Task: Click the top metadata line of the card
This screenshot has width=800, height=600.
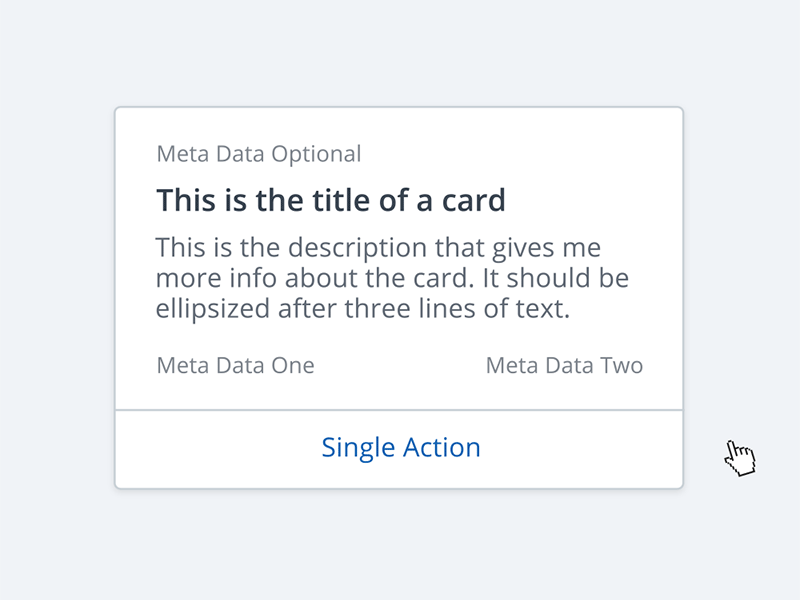Action: coord(258,153)
